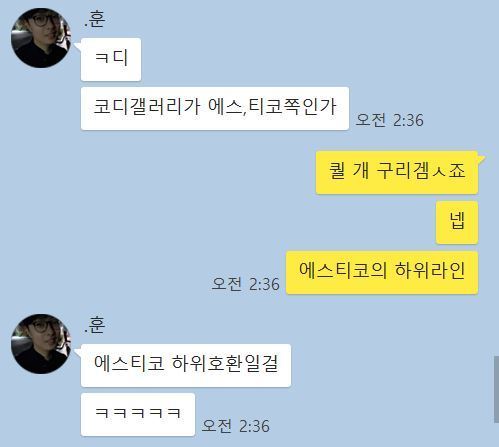This screenshot has width=499, height=447.
Task: Click the sender name .훈 above ㅋㄷ
Action: 94,19
